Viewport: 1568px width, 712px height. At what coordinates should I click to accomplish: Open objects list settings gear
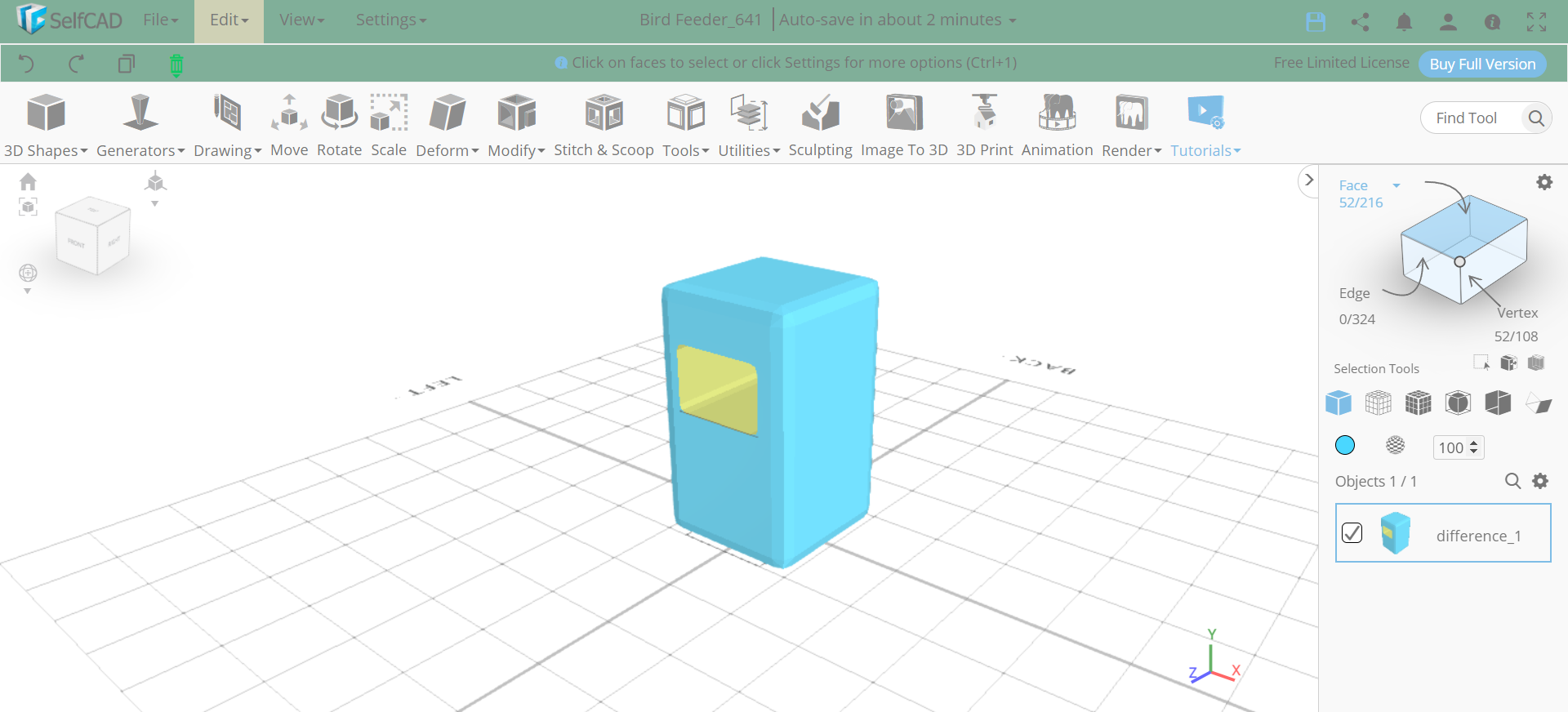(x=1540, y=481)
